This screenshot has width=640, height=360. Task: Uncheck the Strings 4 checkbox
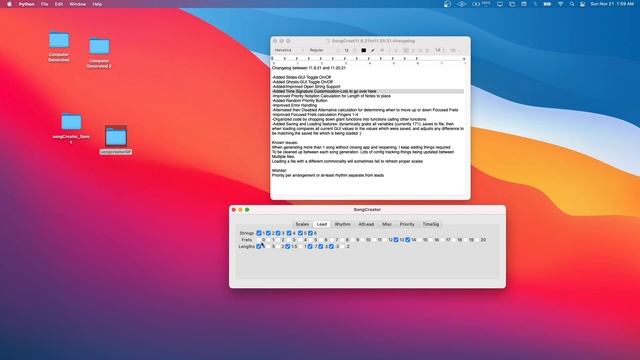coord(289,233)
